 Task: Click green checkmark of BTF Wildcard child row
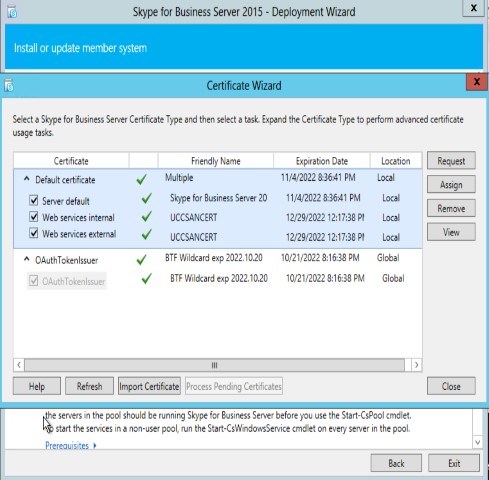[x=146, y=279]
